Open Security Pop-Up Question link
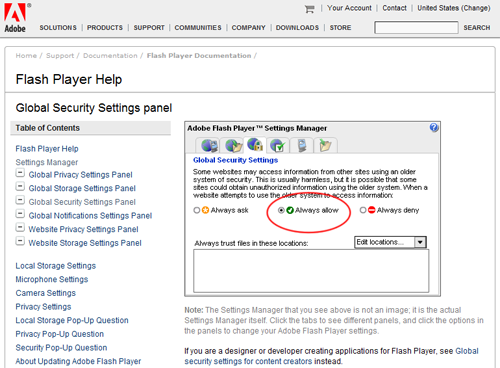 pos(61,348)
